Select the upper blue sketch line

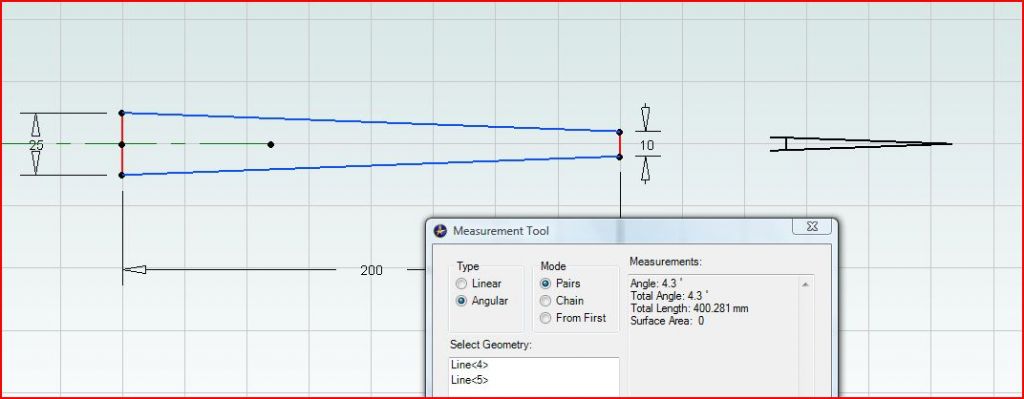(371, 122)
